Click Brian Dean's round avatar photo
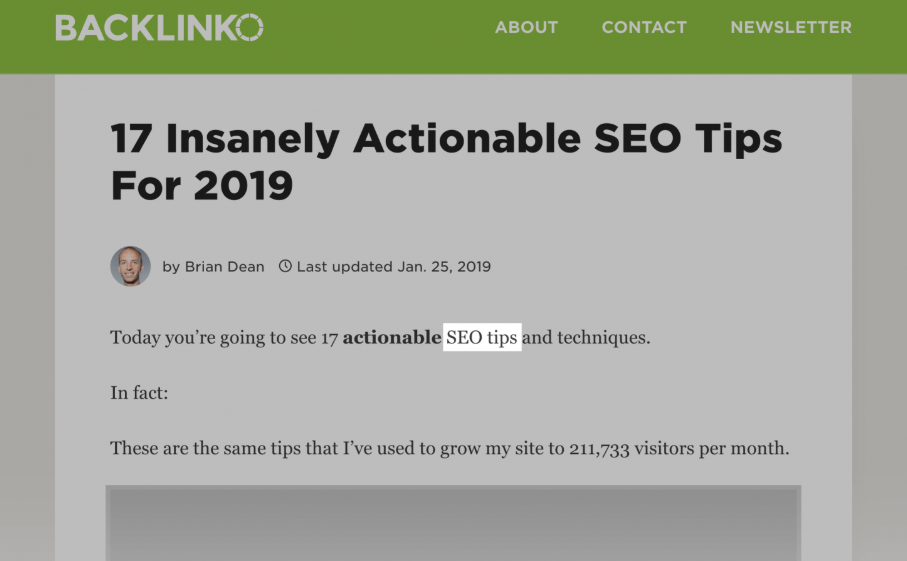Screen dimensions: 907x561 131,266
